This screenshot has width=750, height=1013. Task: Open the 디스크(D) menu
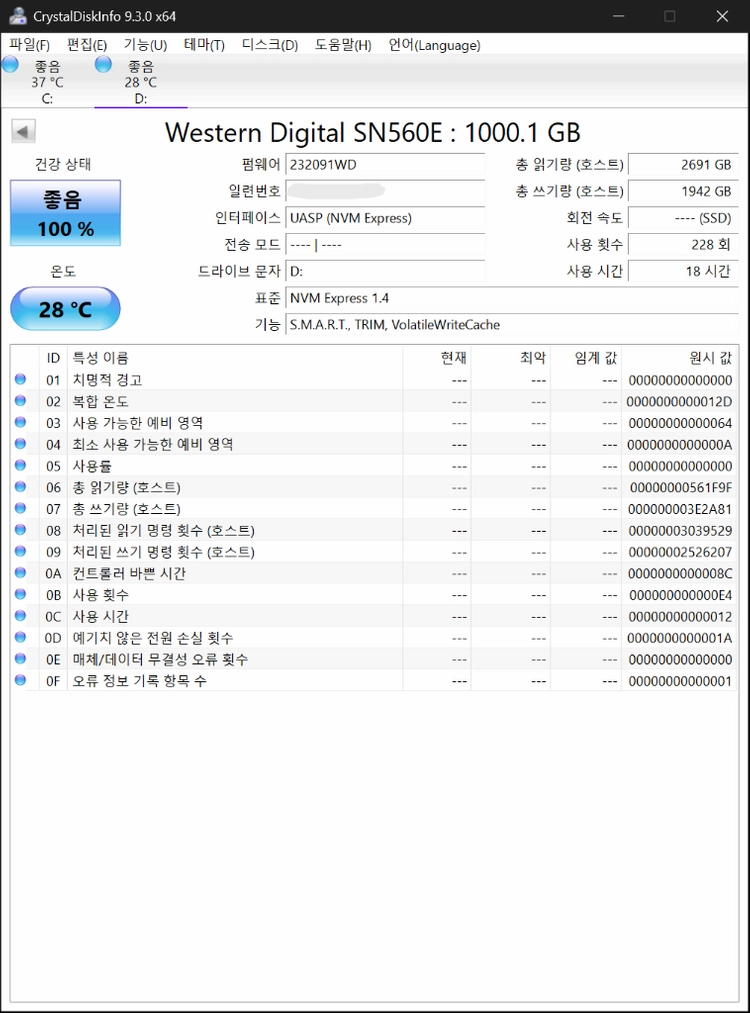pos(270,45)
